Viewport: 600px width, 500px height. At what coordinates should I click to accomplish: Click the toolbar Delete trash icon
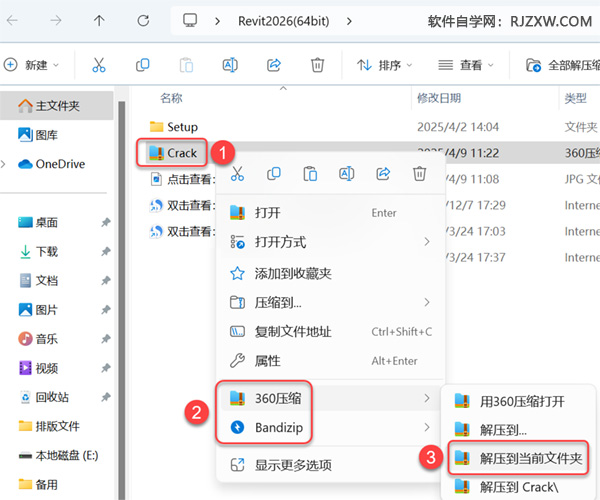tap(317, 65)
